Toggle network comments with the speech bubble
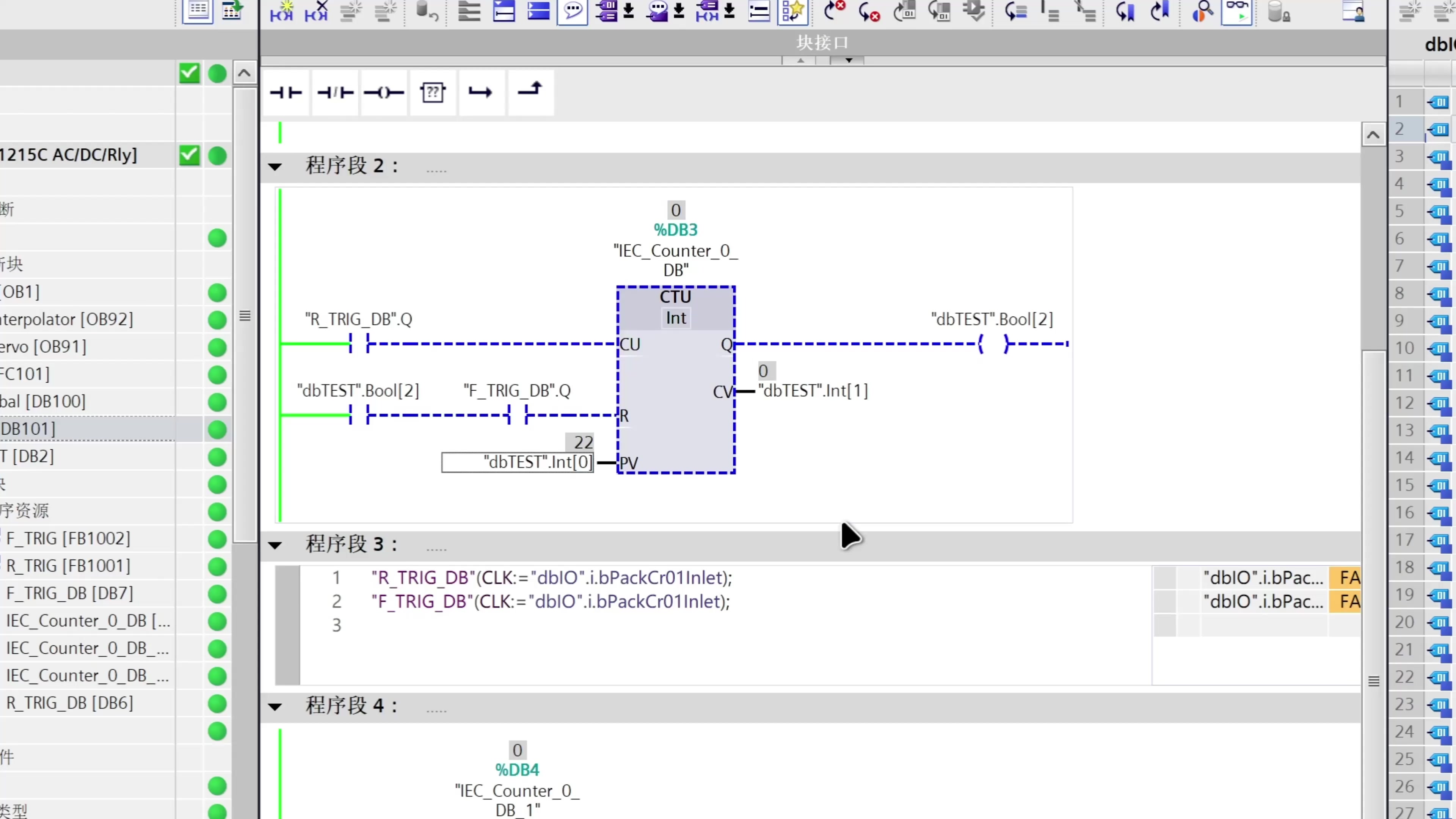The width and height of the screenshot is (1456, 819). point(573,11)
